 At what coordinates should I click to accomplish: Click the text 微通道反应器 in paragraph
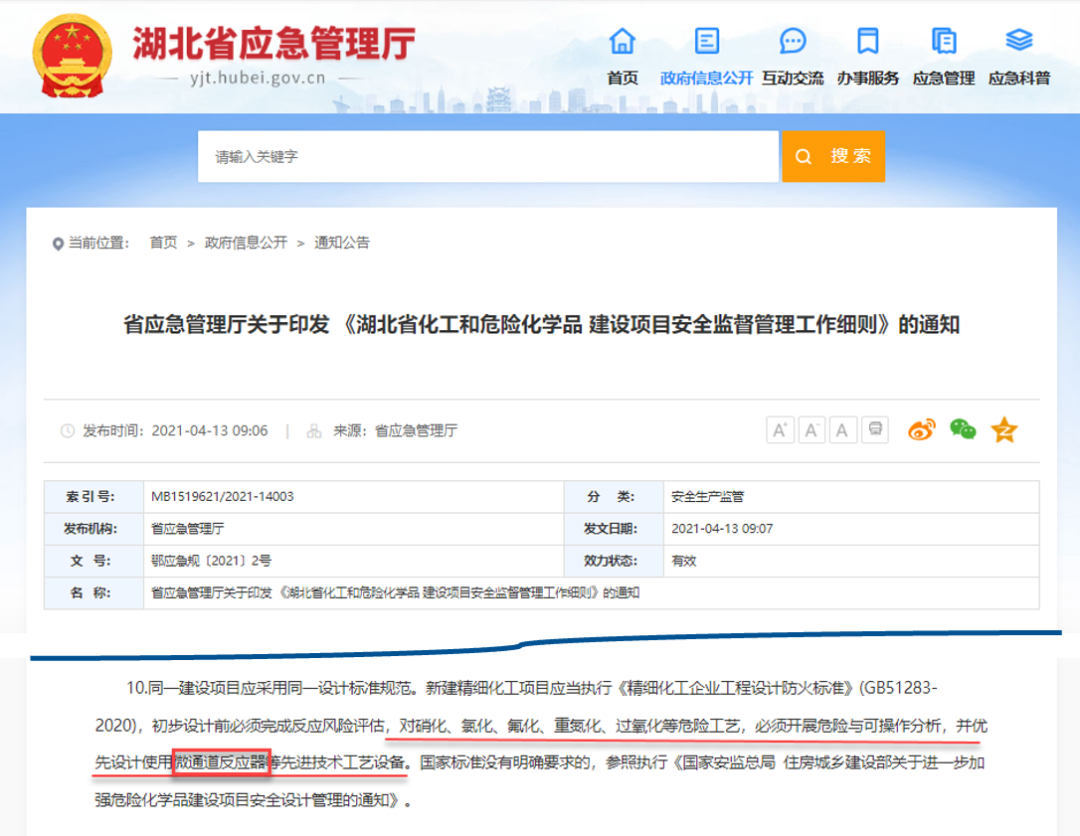pos(221,762)
